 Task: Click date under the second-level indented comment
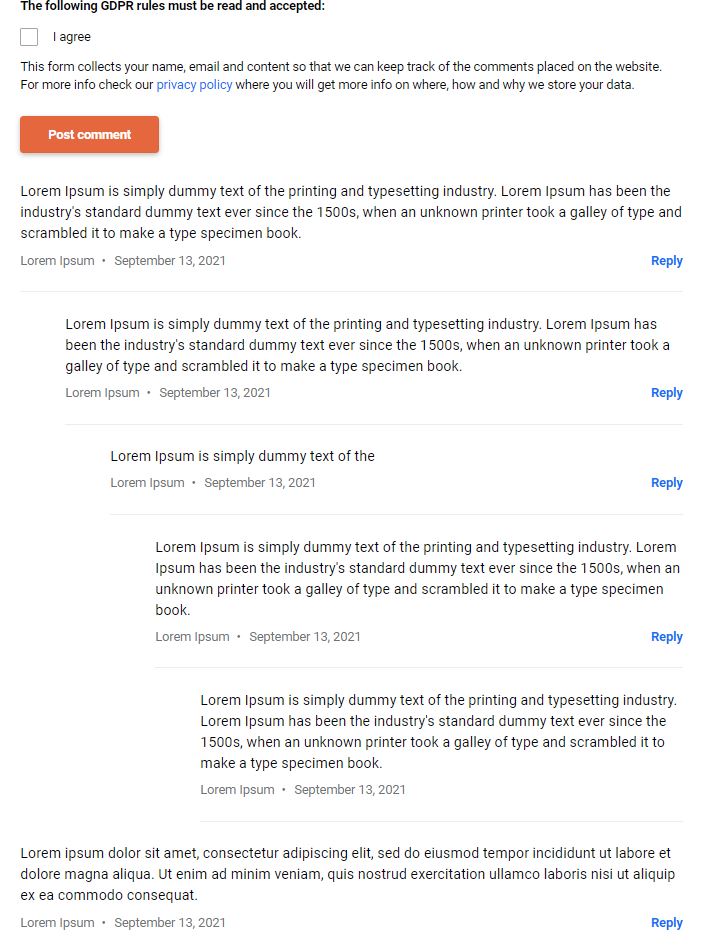pyautogui.click(x=215, y=392)
